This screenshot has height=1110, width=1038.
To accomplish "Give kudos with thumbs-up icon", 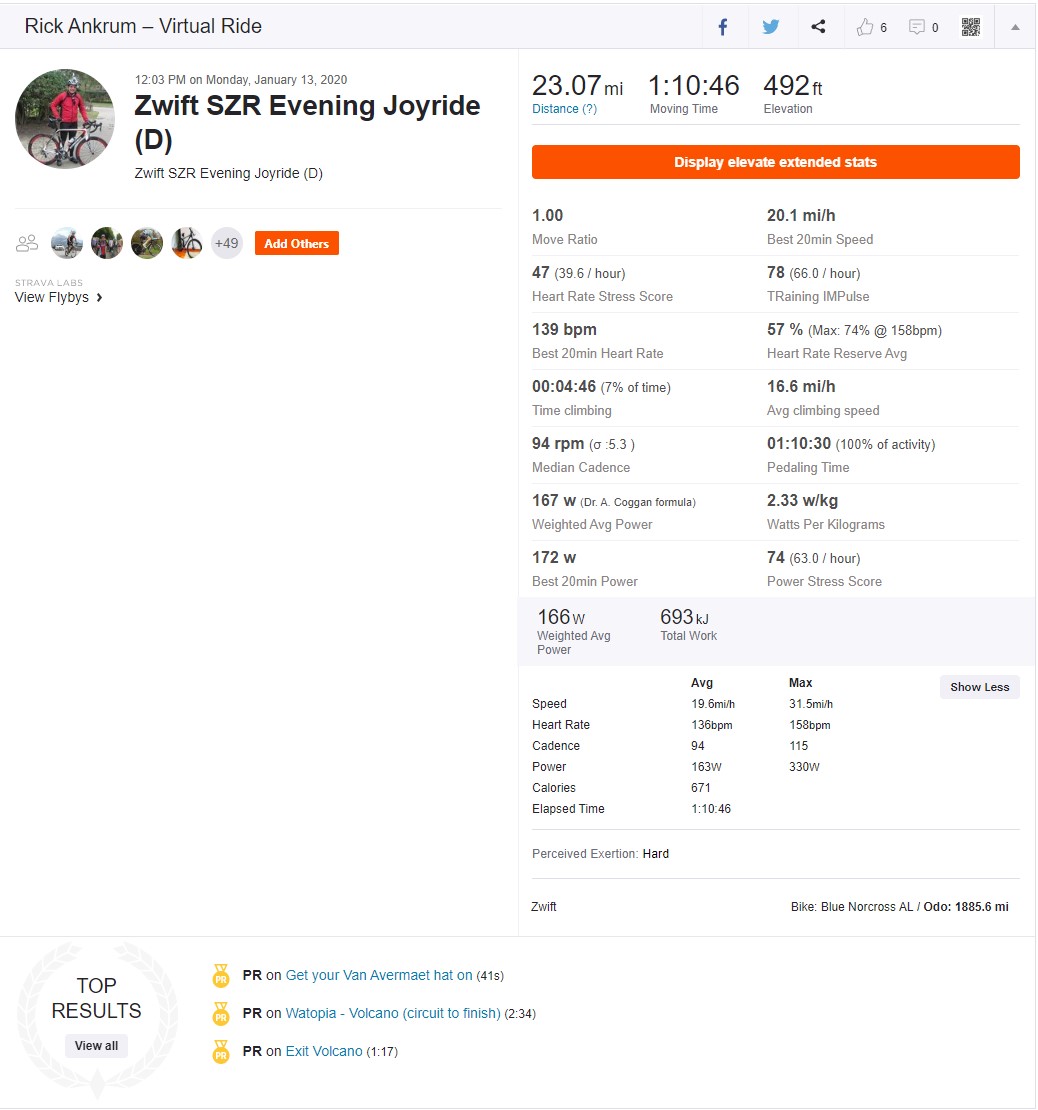I will [865, 27].
